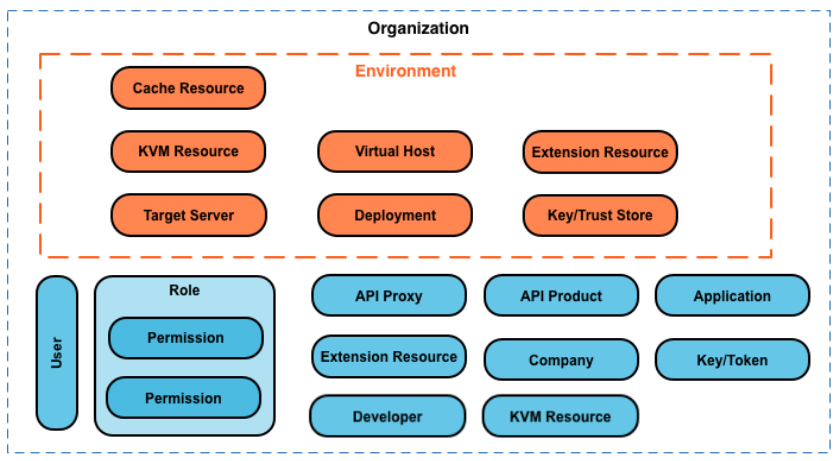838x461 pixels.
Task: Click the Virtual Host box
Action: pyautogui.click(x=395, y=152)
